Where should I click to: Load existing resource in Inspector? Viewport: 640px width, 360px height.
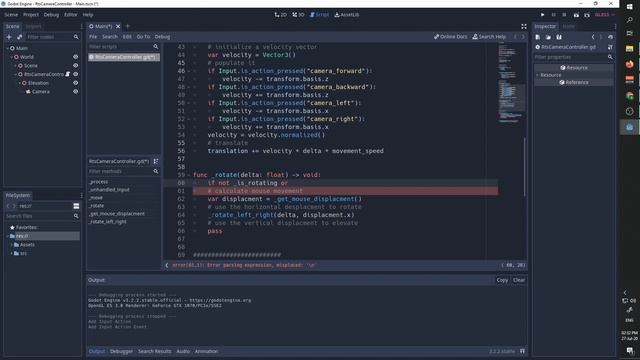tap(548, 37)
